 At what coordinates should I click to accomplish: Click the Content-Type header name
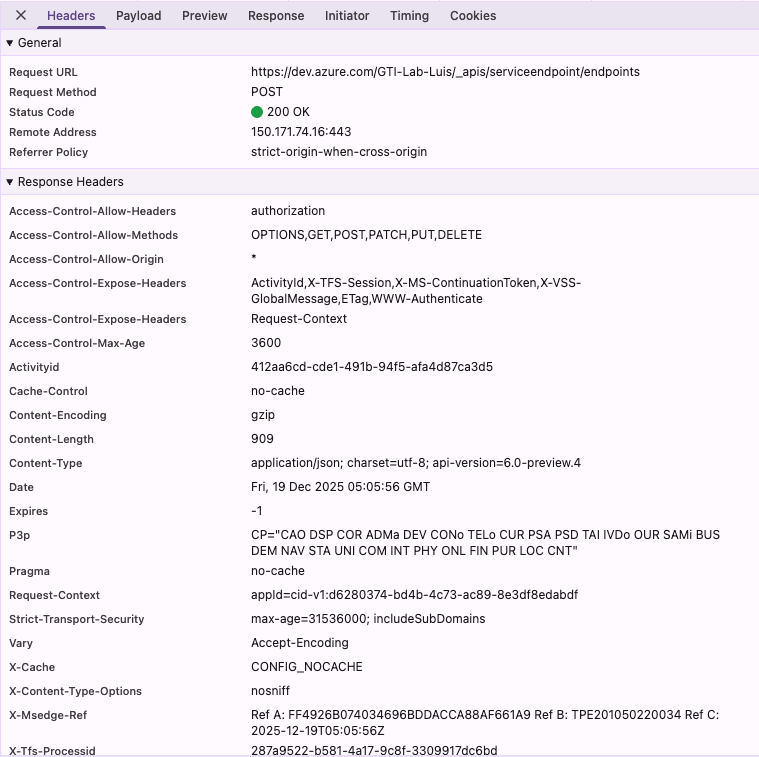pyautogui.click(x=46, y=464)
